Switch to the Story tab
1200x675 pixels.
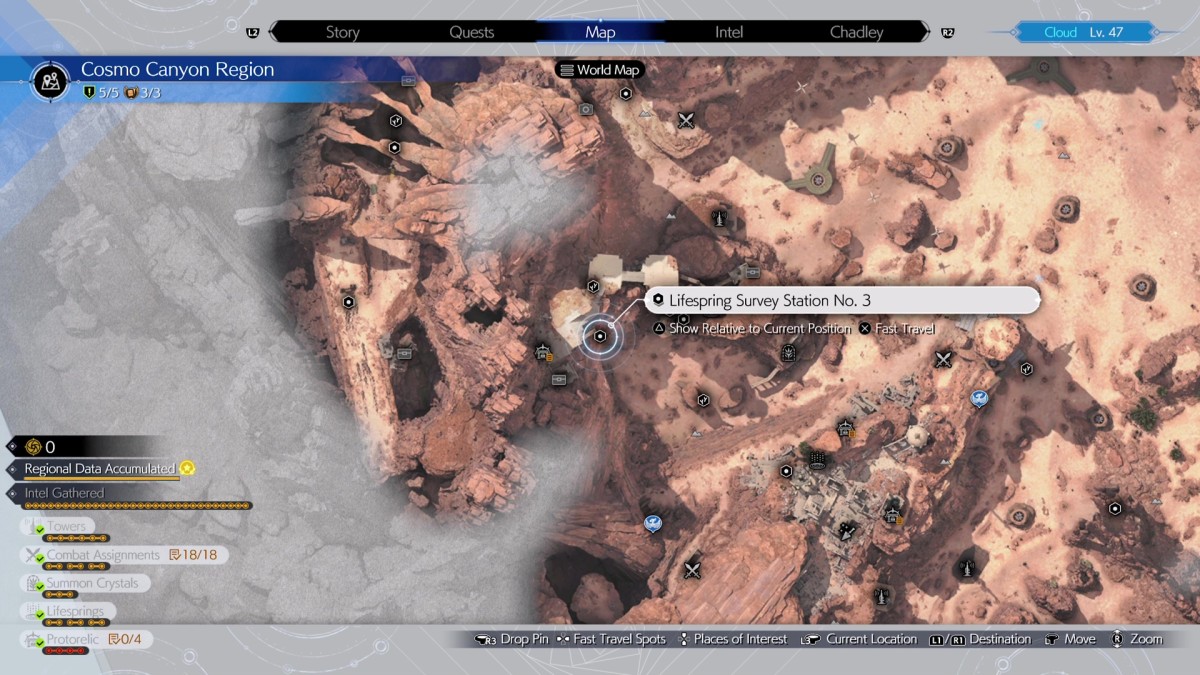tap(342, 32)
